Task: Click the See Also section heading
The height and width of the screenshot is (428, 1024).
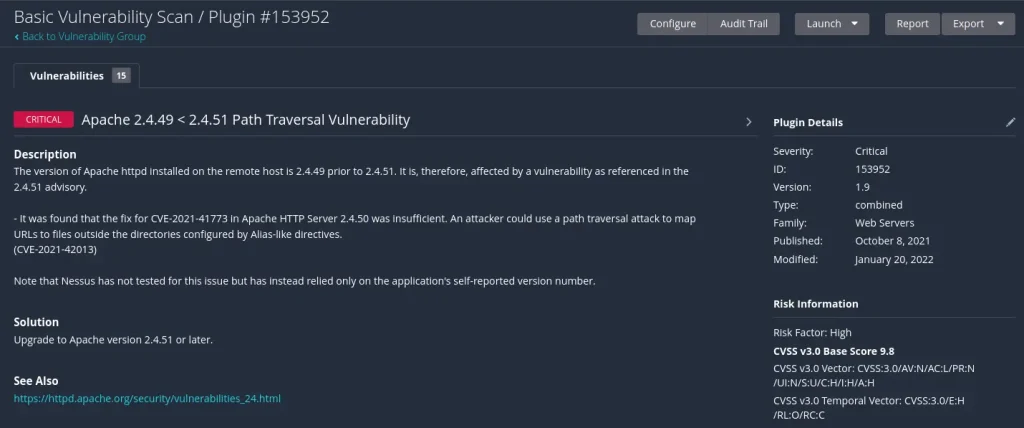Action: (36, 381)
